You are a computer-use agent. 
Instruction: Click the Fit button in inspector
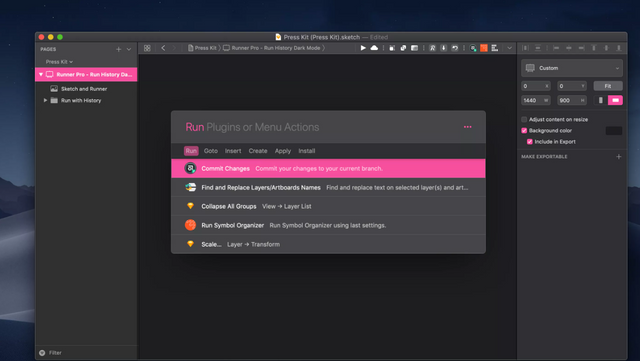coord(608,86)
